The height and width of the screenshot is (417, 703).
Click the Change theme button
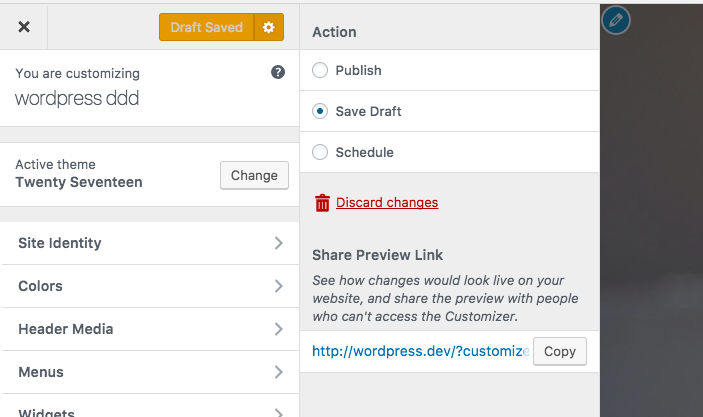(254, 175)
